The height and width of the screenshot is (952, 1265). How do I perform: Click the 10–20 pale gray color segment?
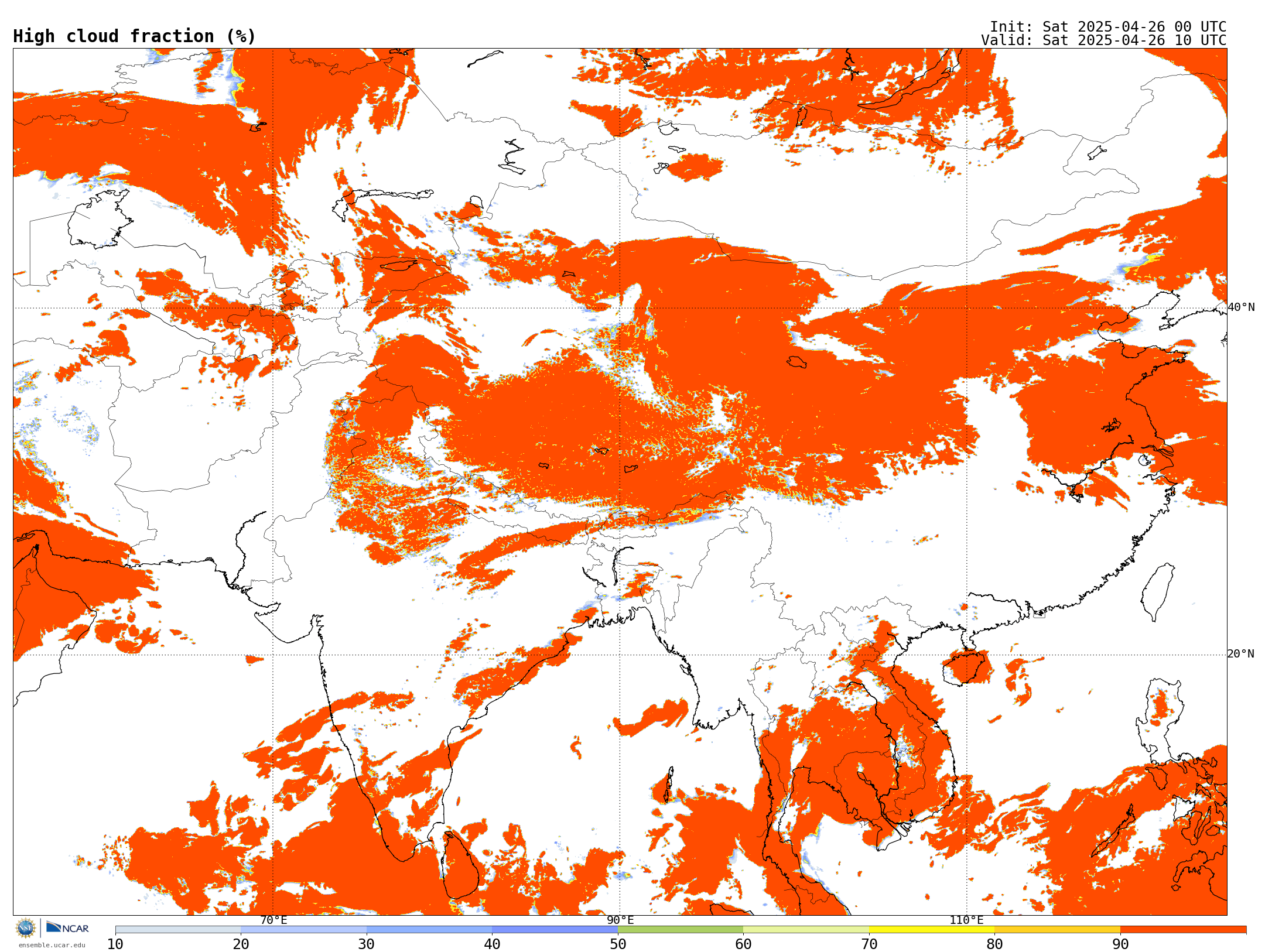coord(178,929)
